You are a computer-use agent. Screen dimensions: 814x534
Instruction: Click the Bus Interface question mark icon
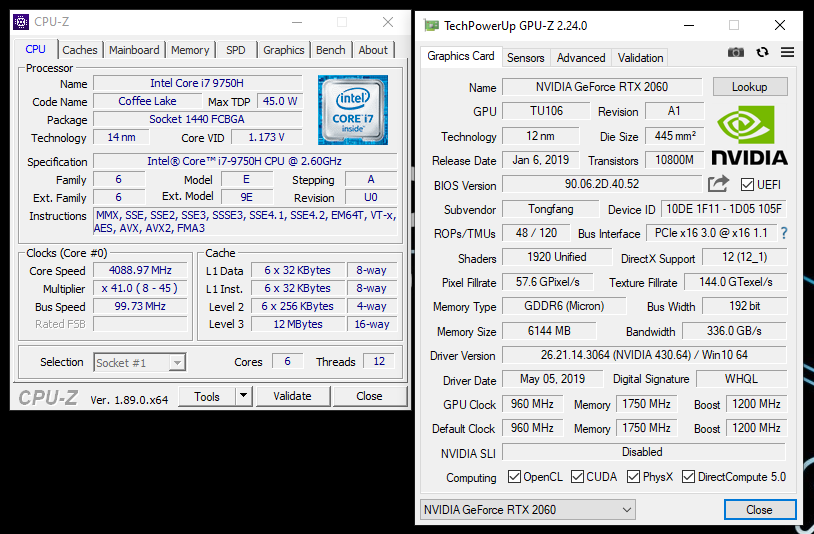783,234
